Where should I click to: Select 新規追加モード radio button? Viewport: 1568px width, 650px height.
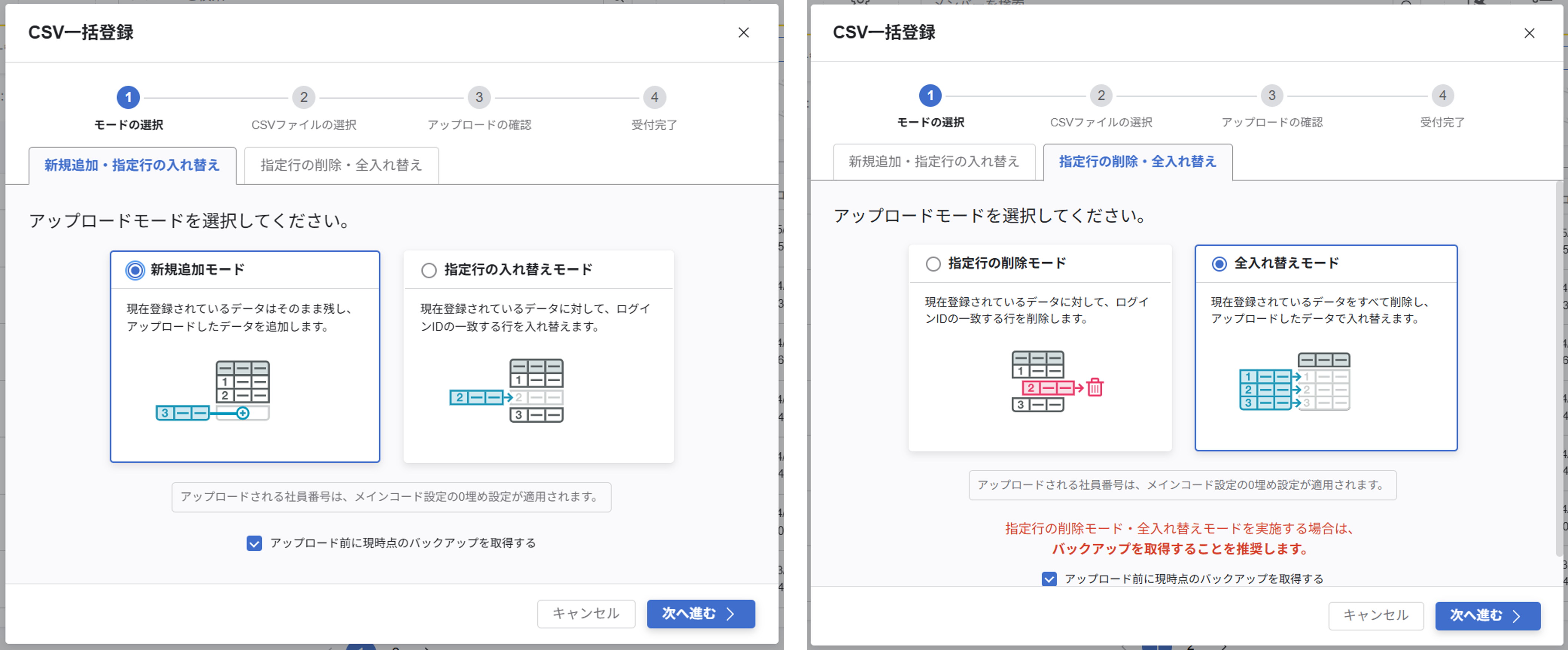[135, 270]
